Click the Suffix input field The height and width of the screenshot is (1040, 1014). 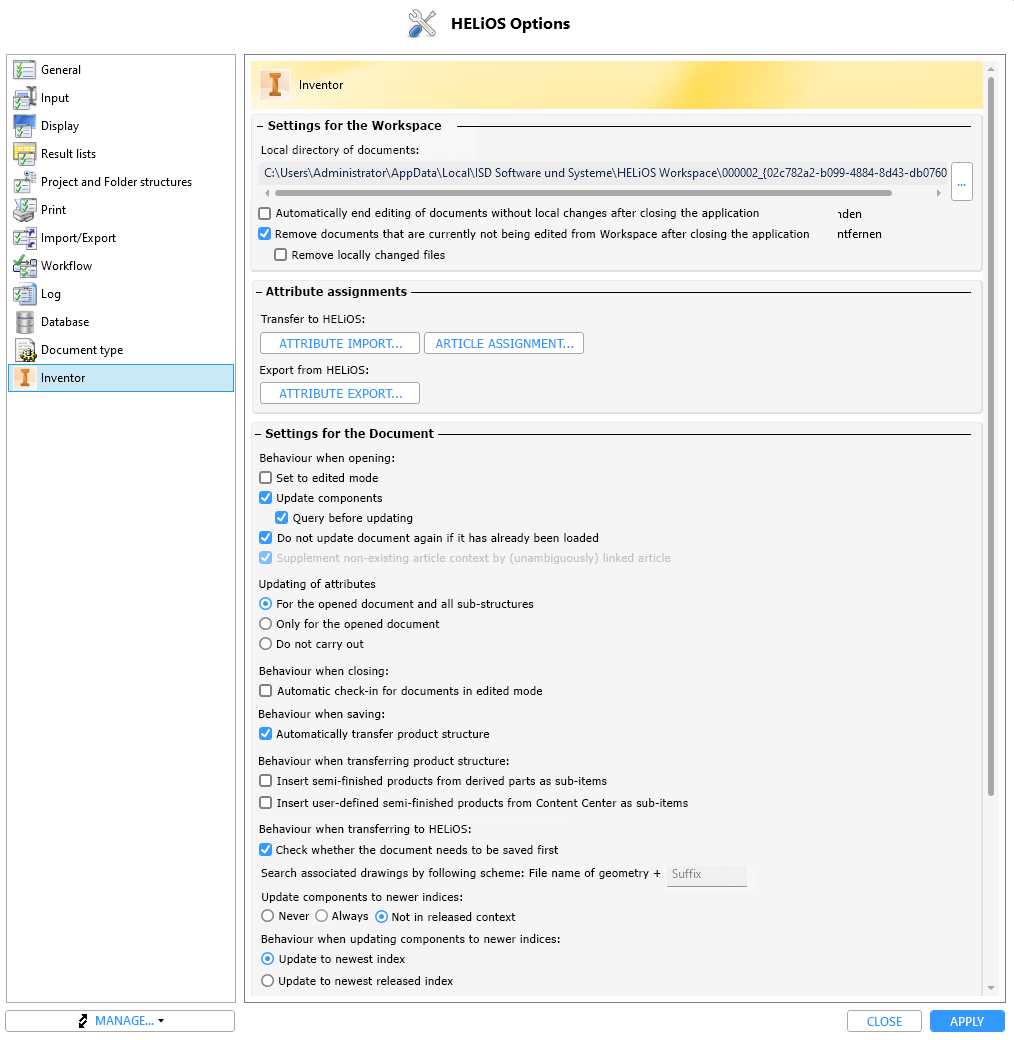click(x=706, y=874)
